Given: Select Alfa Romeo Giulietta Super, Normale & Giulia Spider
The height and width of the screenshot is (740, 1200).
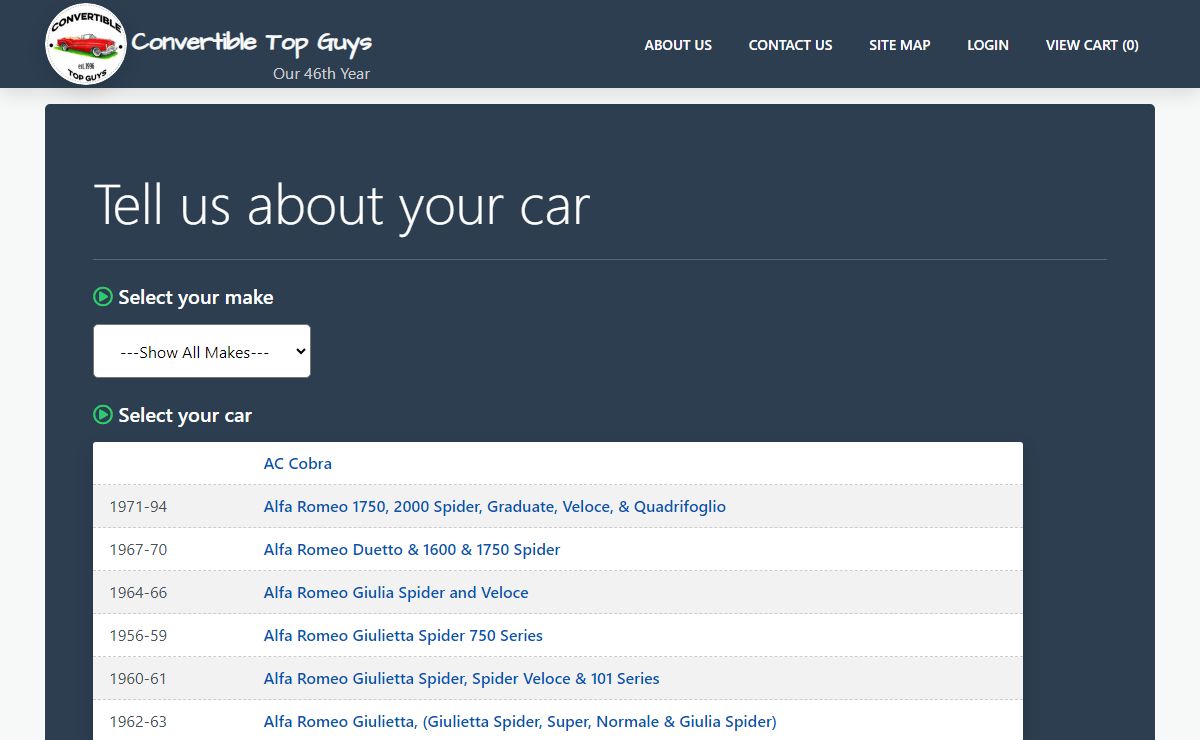Looking at the screenshot, I should (x=520, y=721).
